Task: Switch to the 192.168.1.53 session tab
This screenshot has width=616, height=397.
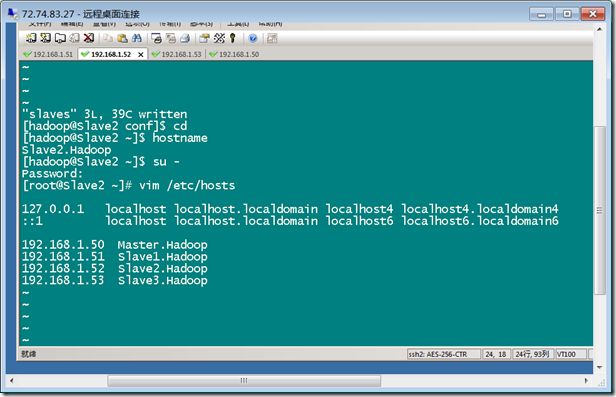Action: (177, 54)
